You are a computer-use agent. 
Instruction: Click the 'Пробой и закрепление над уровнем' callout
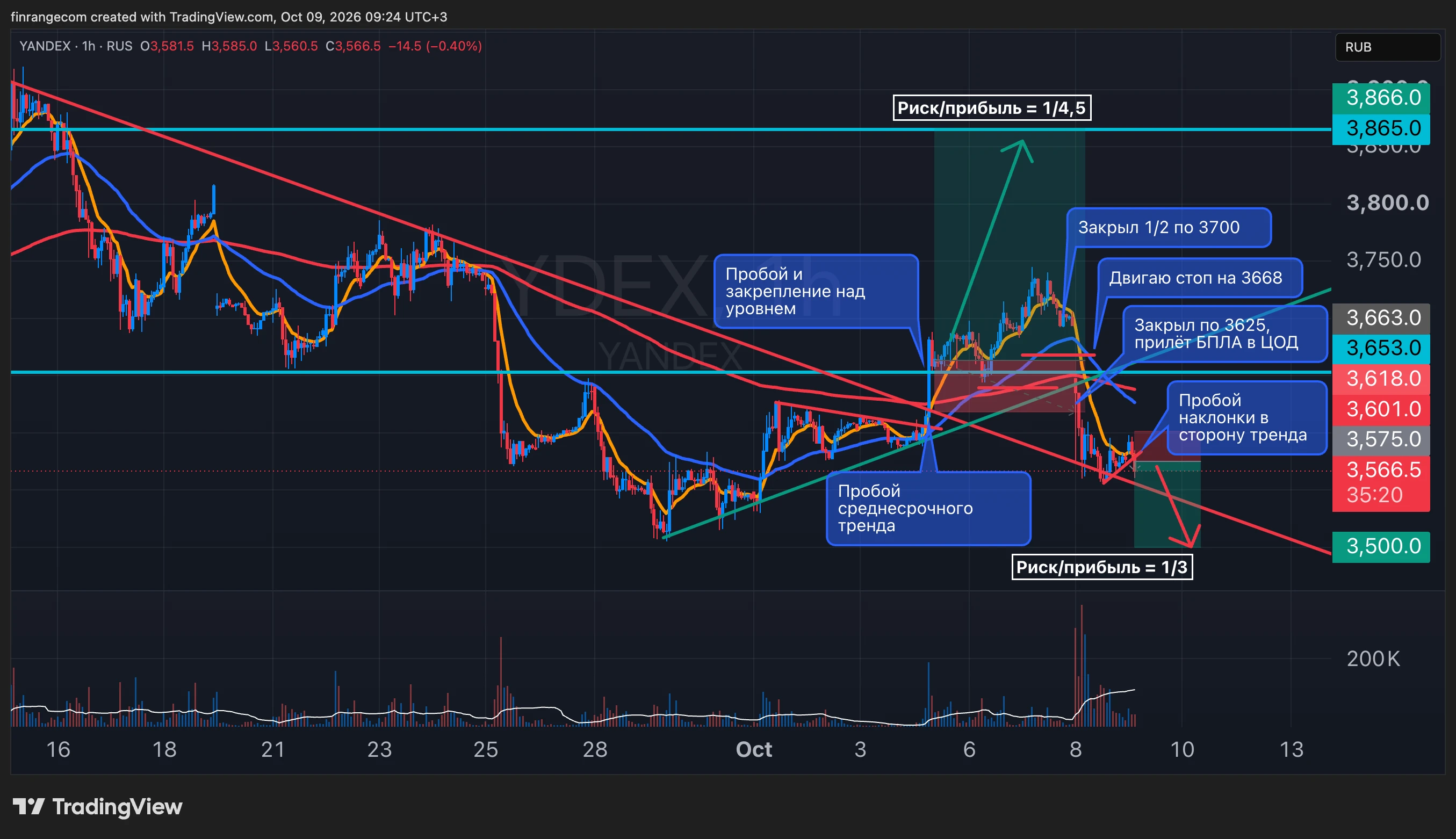pos(816,291)
